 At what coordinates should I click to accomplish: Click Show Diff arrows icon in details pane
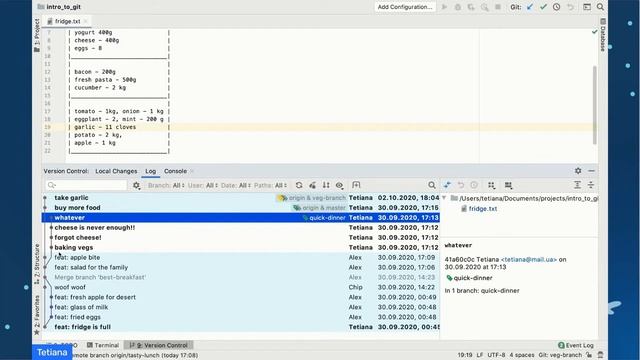pyautogui.click(x=447, y=185)
